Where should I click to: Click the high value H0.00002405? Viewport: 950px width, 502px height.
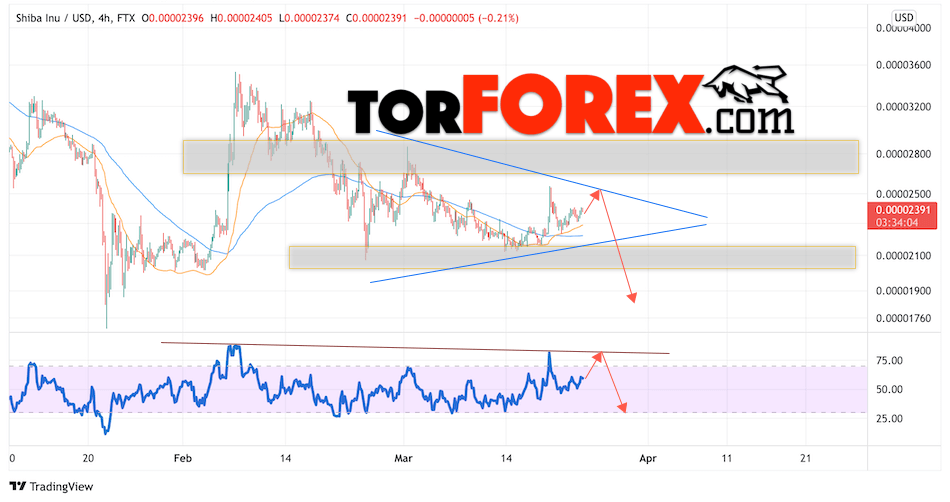click(241, 18)
